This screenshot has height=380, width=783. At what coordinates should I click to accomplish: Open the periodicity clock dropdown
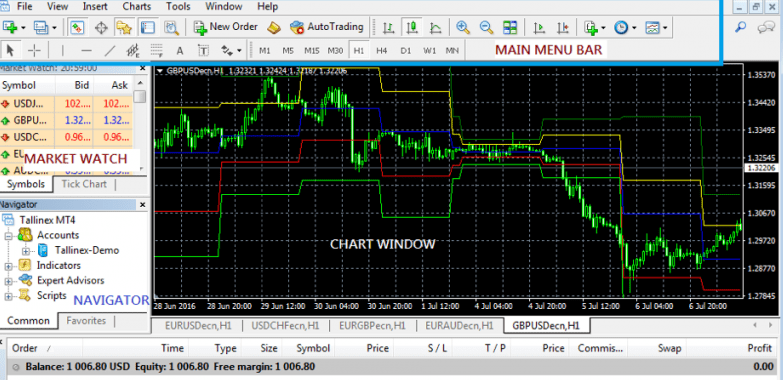click(624, 27)
